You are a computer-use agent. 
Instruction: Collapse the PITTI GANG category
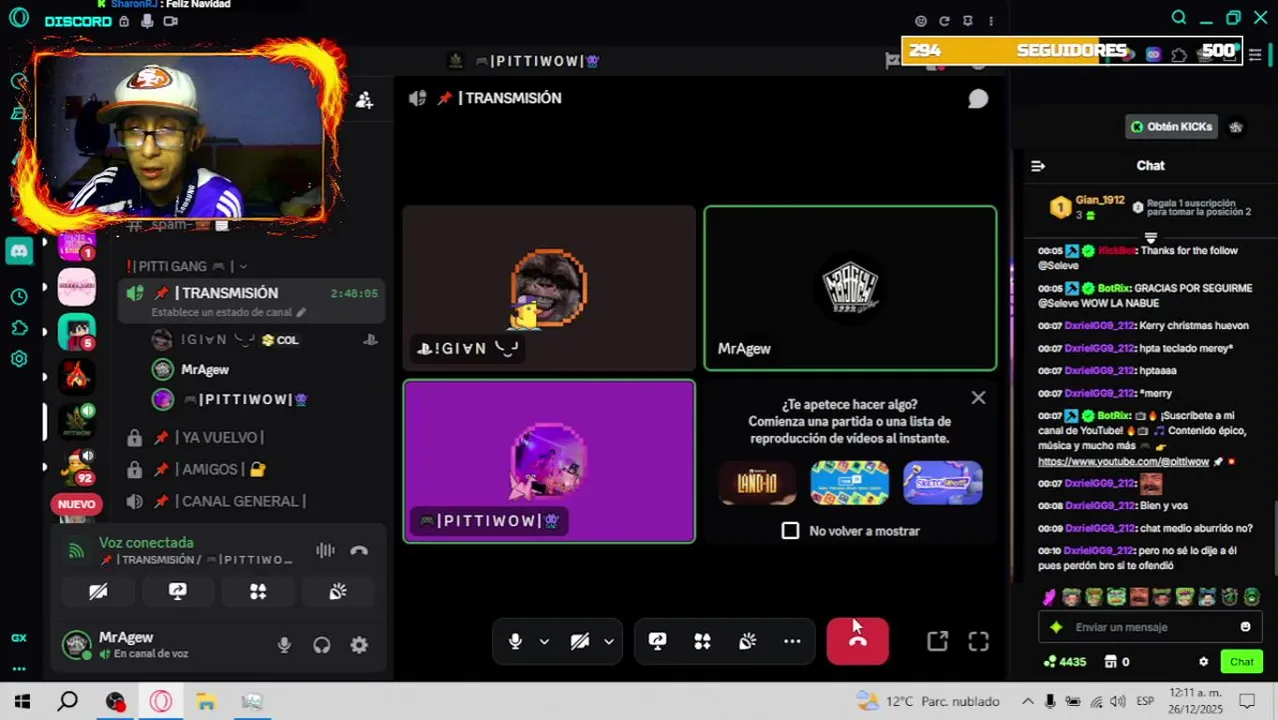(x=186, y=266)
